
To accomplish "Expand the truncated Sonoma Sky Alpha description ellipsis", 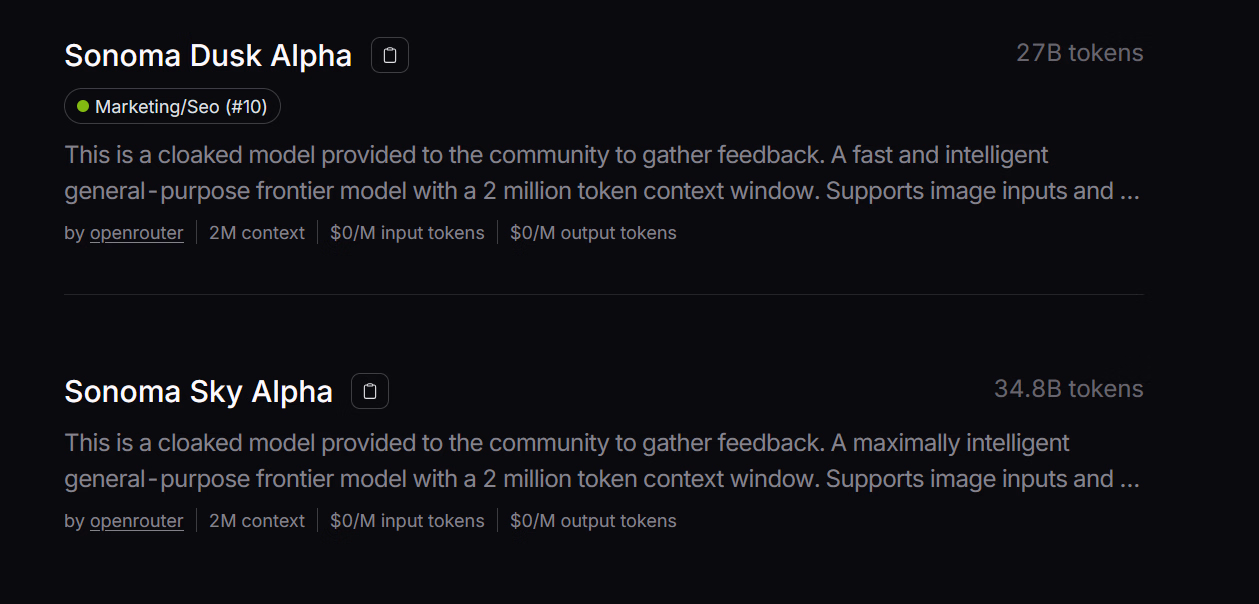I will point(1130,480).
